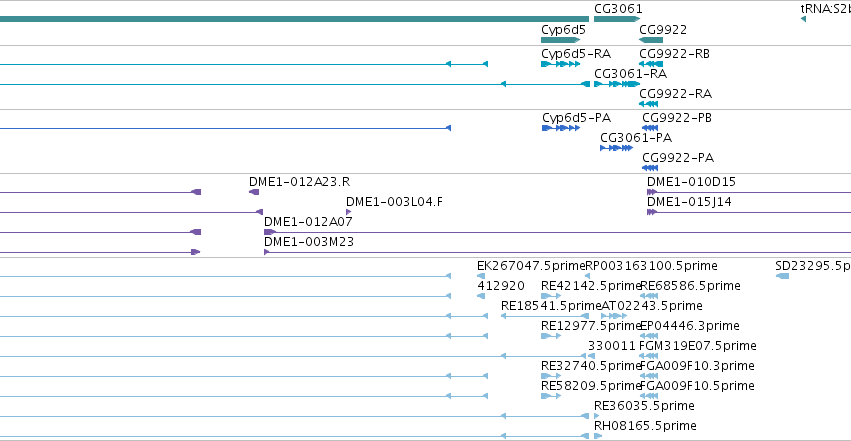Viewport: 851px width, 441px height.
Task: Select the RE32740.5prime EST label
Action: (x=591, y=366)
